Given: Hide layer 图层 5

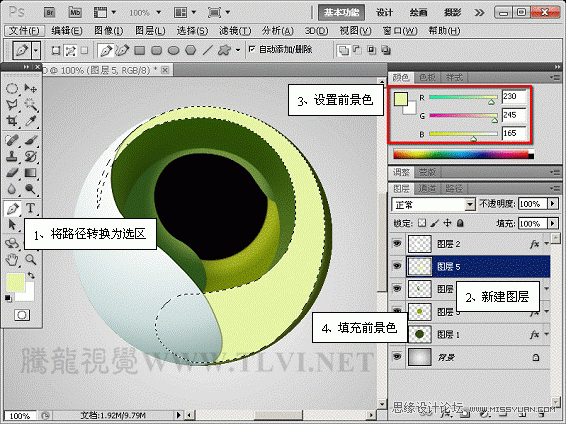Looking at the screenshot, I should tap(397, 266).
